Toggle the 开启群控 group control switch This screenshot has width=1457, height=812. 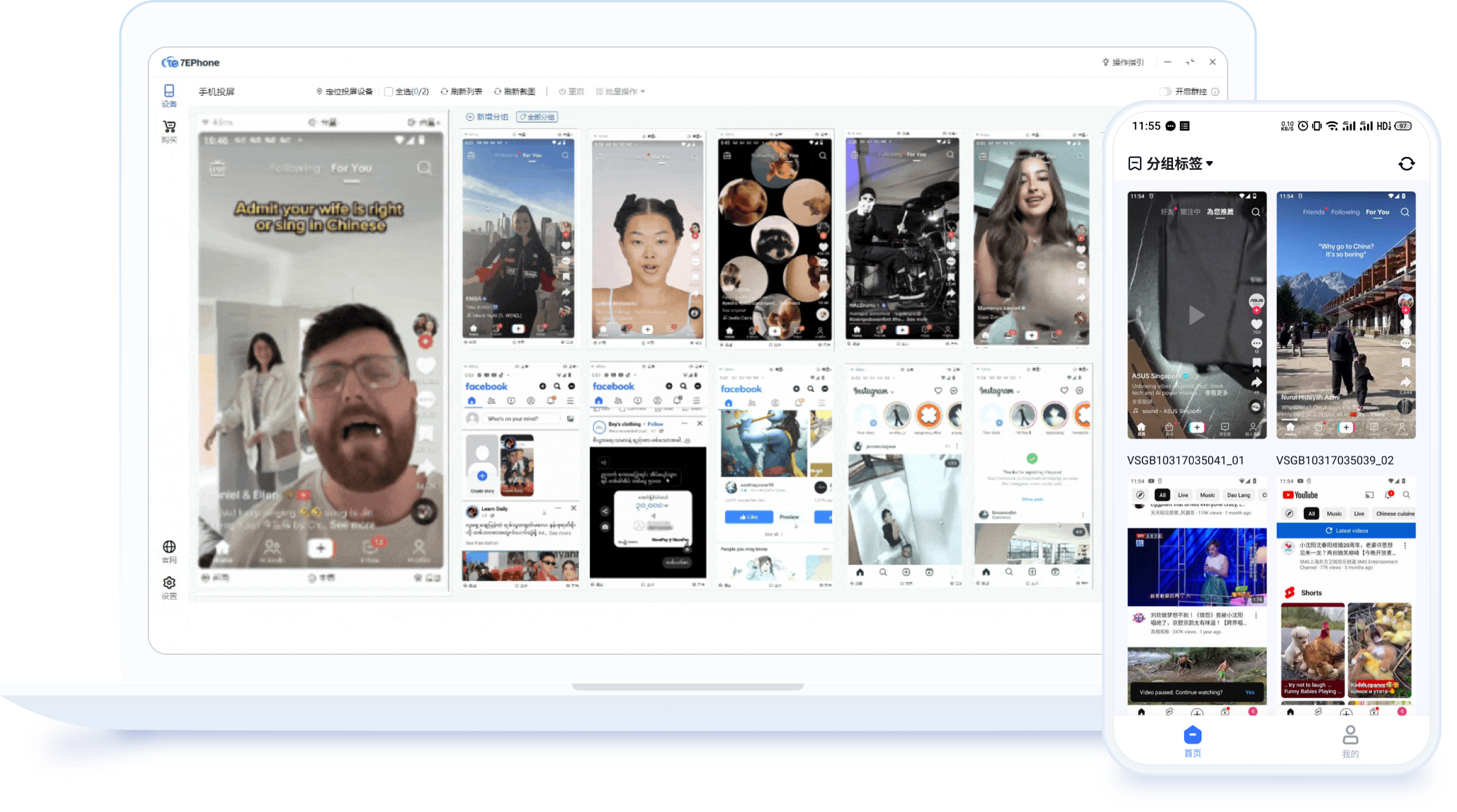[x=1165, y=92]
